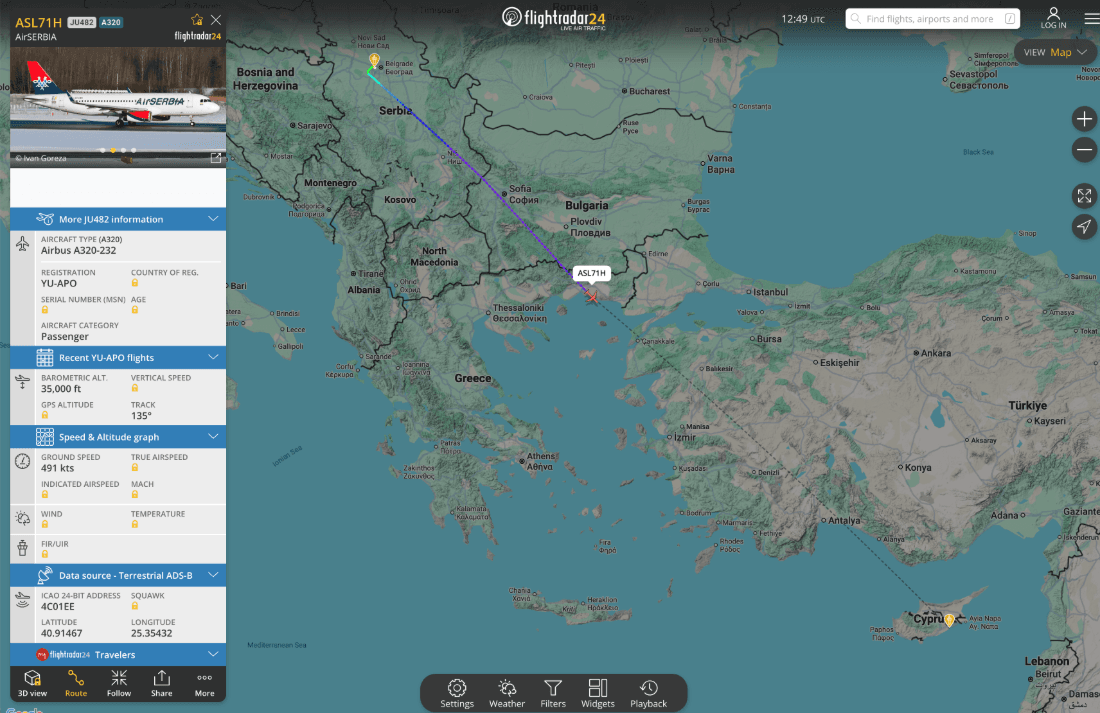The image size is (1100, 713).
Task: Click barometric altitude 35,000 ft value
Action: click(x=61, y=389)
